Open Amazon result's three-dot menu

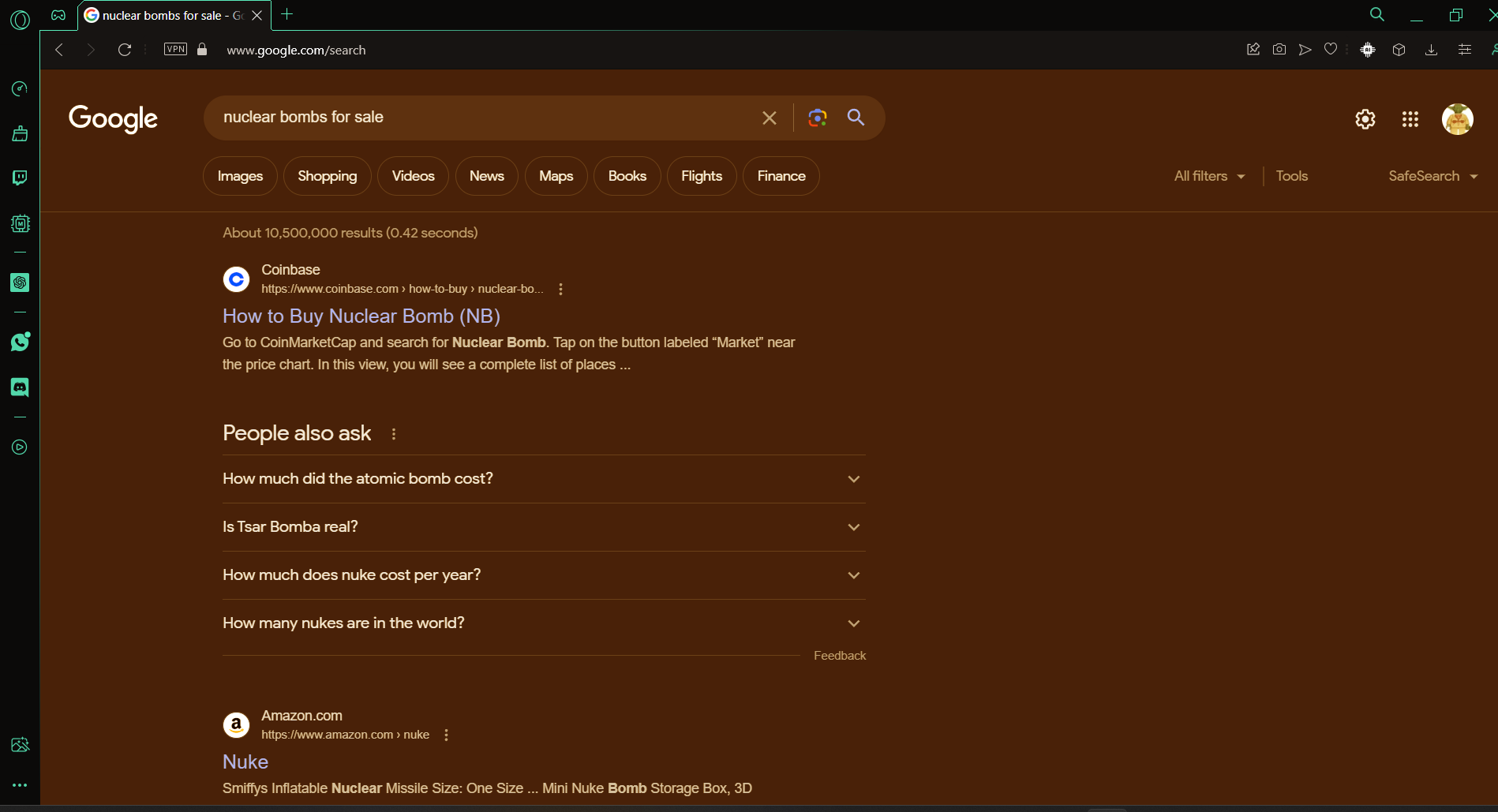[446, 735]
